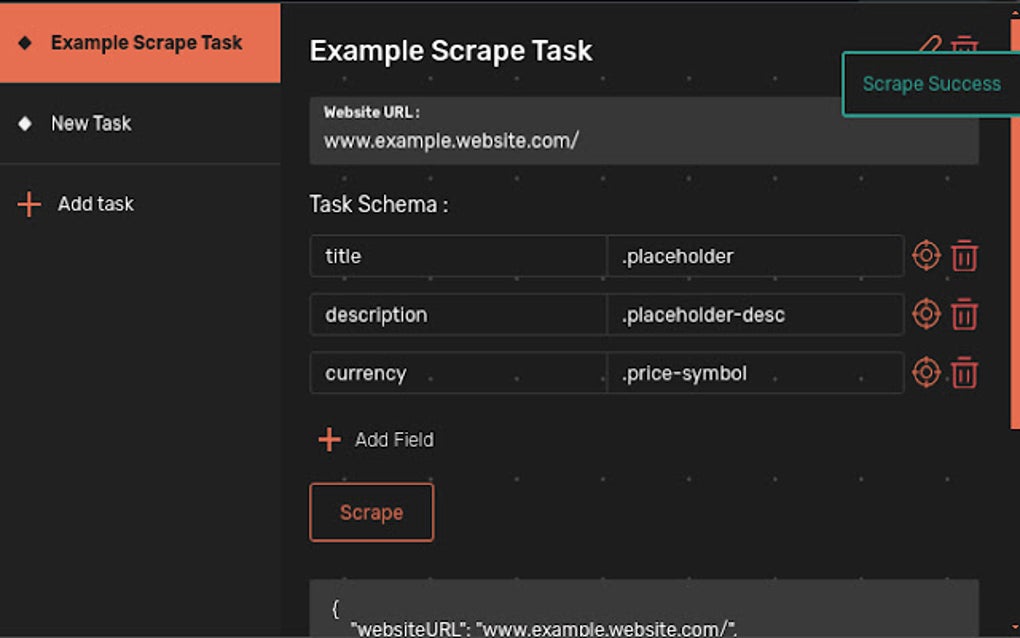Screen dimensions: 1020x638
Task: Click Add Field to create new schema entry
Action: pos(374,439)
